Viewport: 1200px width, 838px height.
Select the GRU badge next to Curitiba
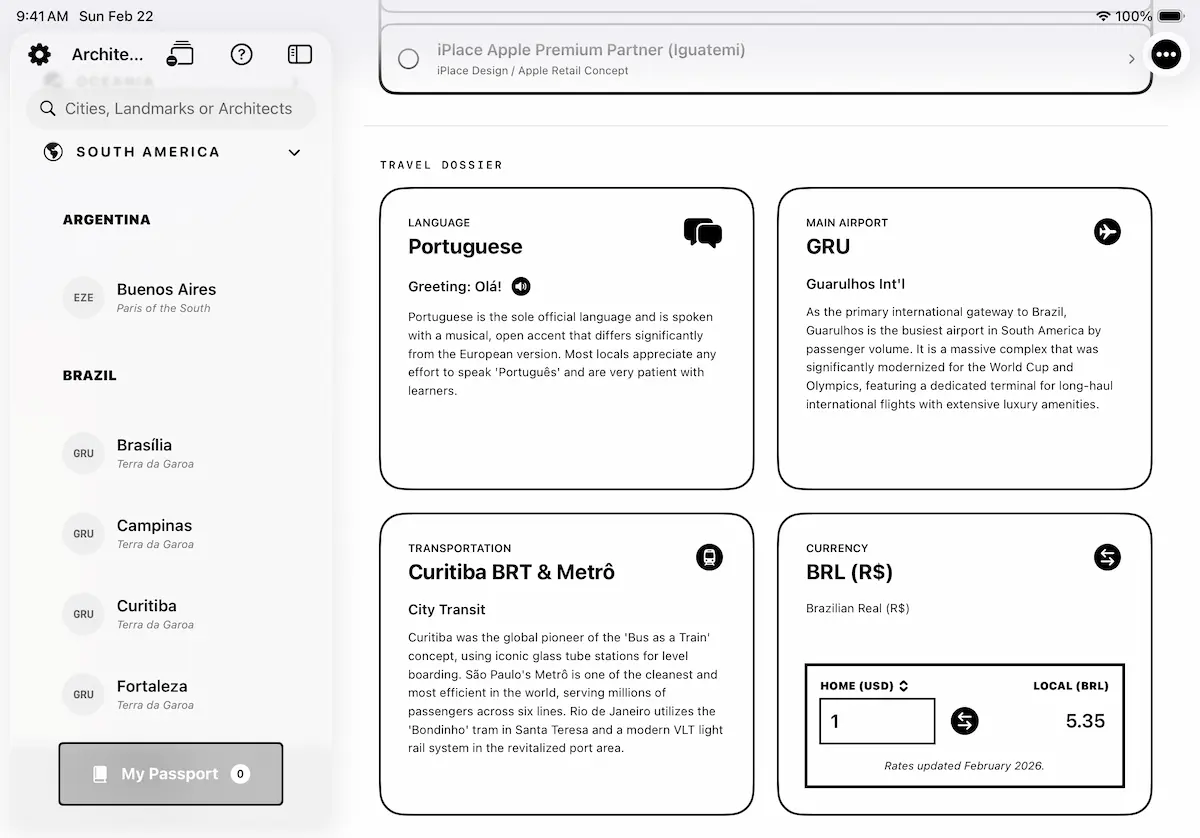pyautogui.click(x=83, y=614)
